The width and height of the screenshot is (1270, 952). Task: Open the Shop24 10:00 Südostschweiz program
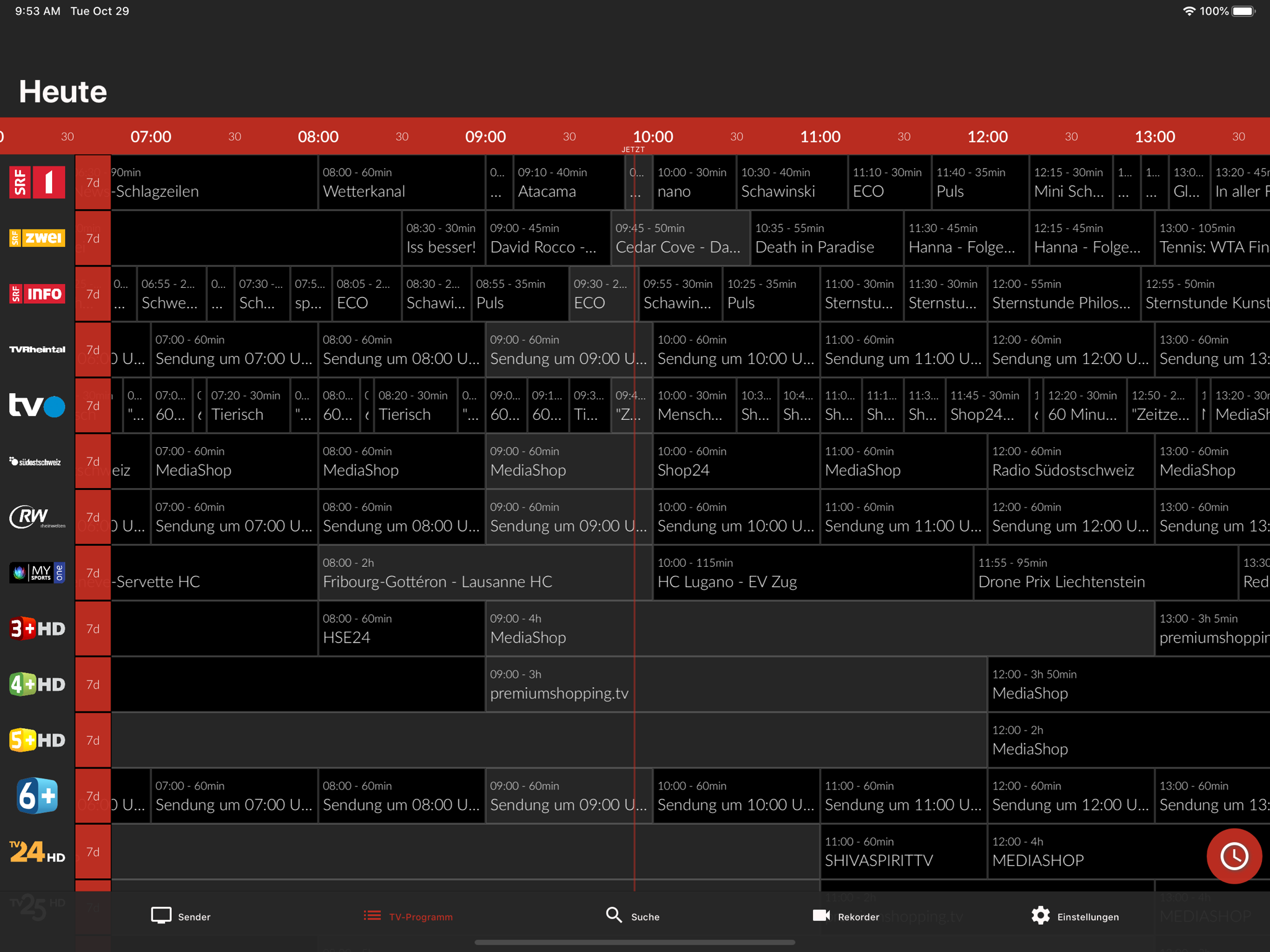(x=736, y=461)
